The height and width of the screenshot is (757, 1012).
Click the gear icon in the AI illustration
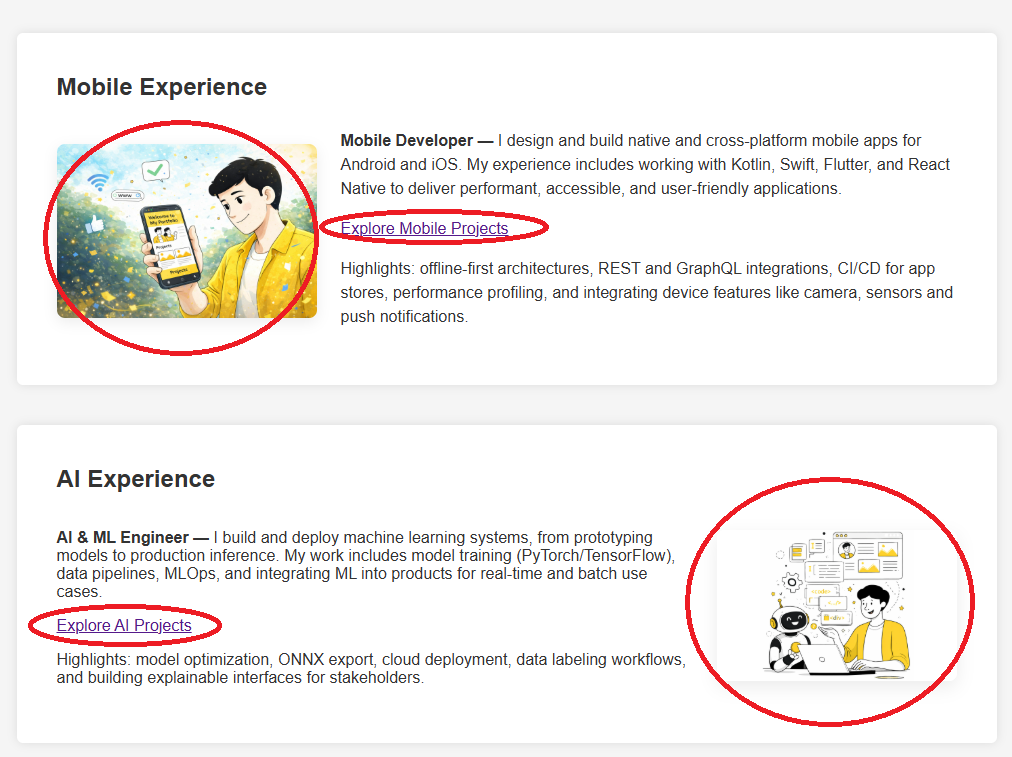[791, 580]
